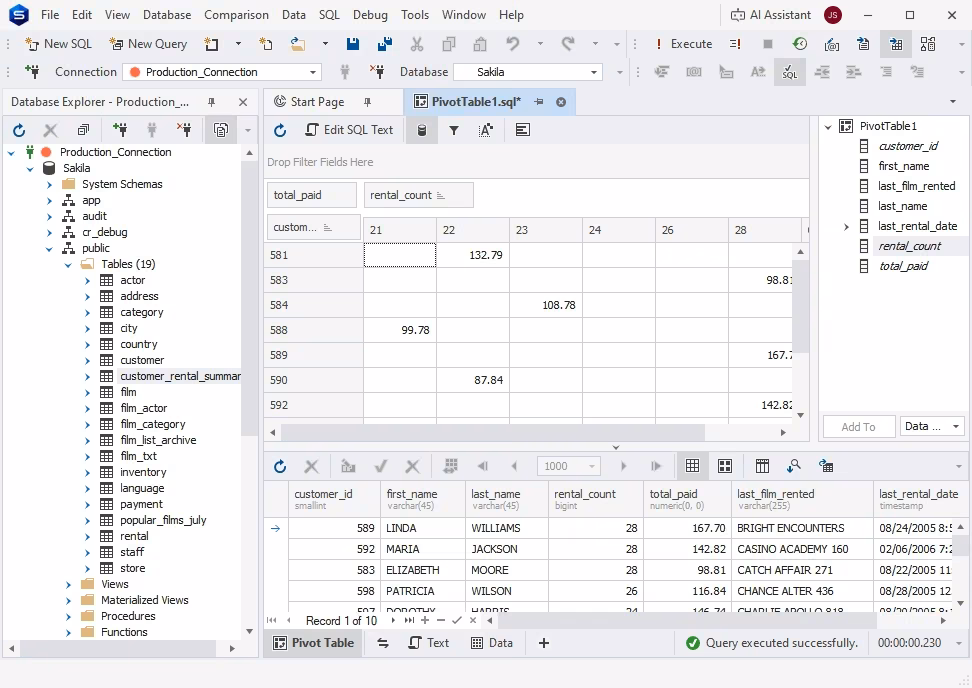Select the rental_count field in field list
The image size is (972, 688).
(909, 246)
